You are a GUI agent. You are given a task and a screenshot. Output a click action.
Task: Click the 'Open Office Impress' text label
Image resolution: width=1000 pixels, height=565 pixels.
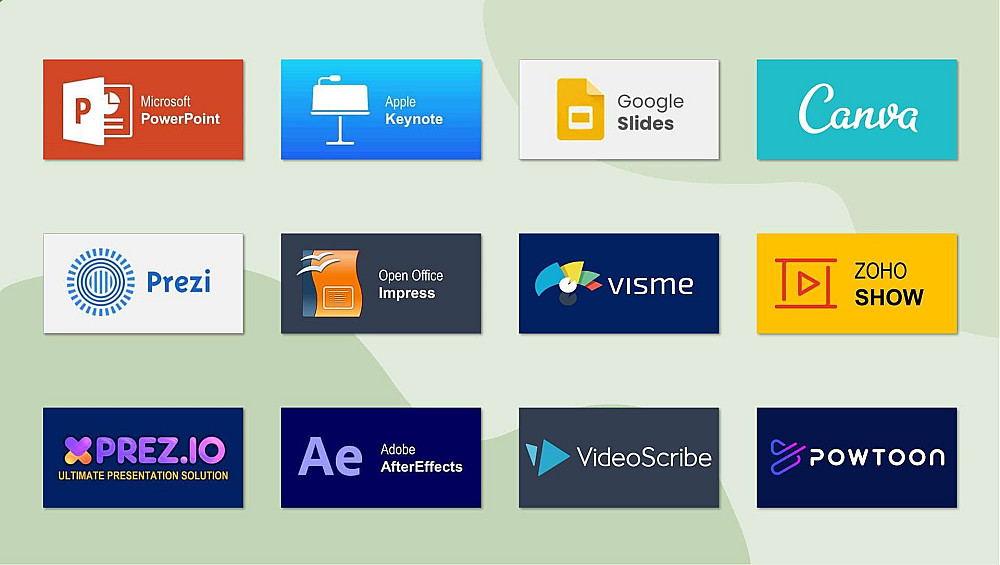pyautogui.click(x=410, y=284)
